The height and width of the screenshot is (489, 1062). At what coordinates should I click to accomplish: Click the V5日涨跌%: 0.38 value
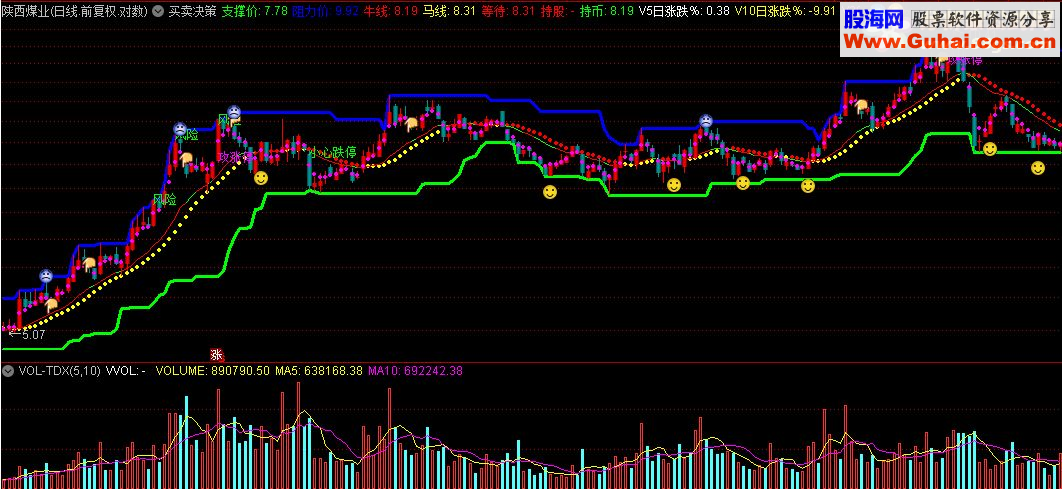pos(685,11)
